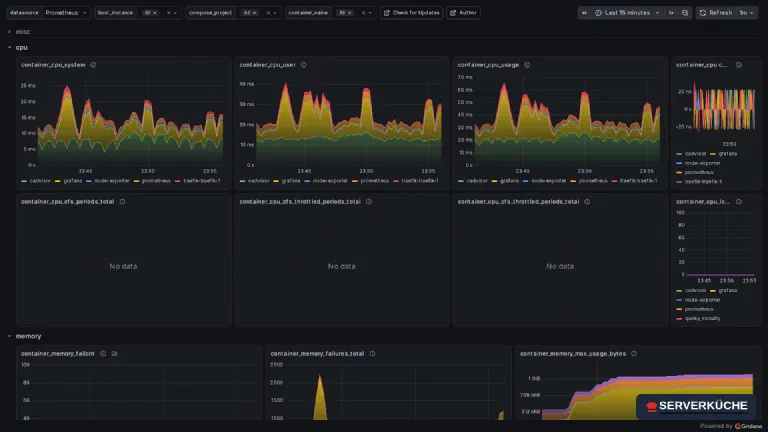Open the host_instance variable dropdown arrow
Screen dimensions: 768x432
(x=175, y=13)
